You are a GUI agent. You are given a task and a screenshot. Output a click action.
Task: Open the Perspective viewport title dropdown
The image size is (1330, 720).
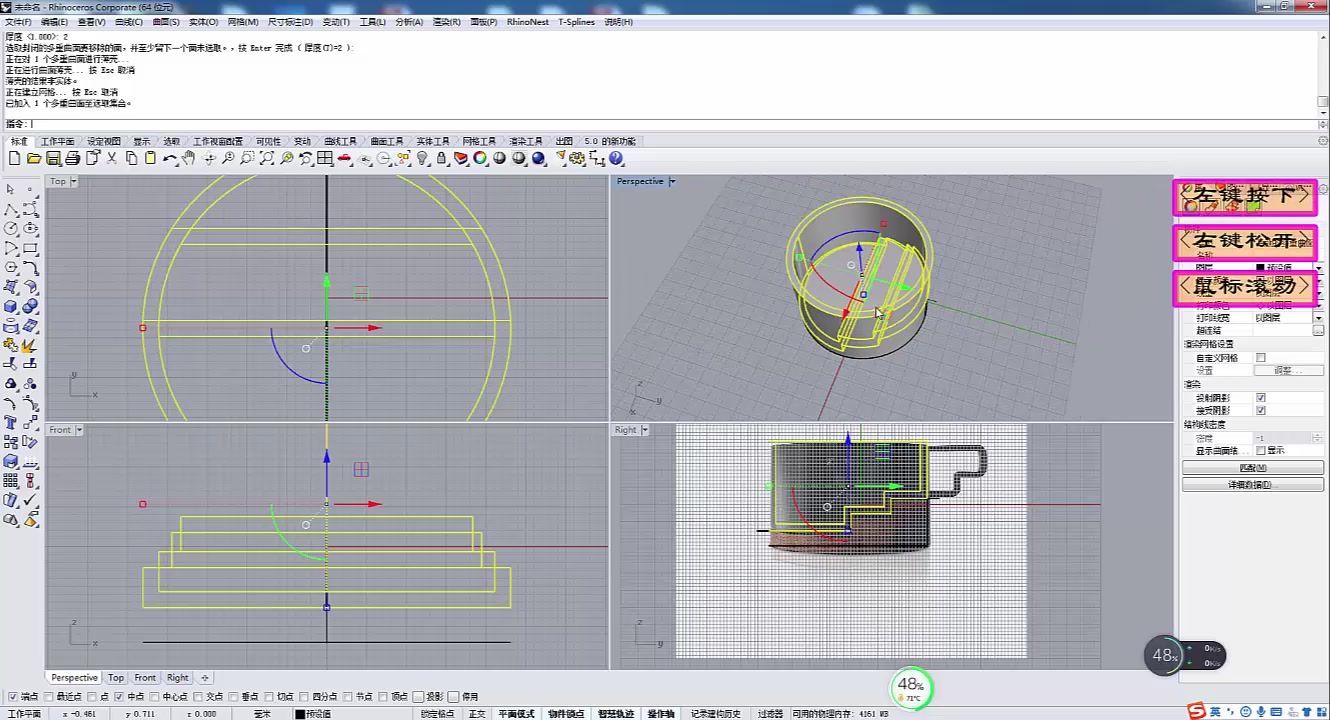point(672,181)
